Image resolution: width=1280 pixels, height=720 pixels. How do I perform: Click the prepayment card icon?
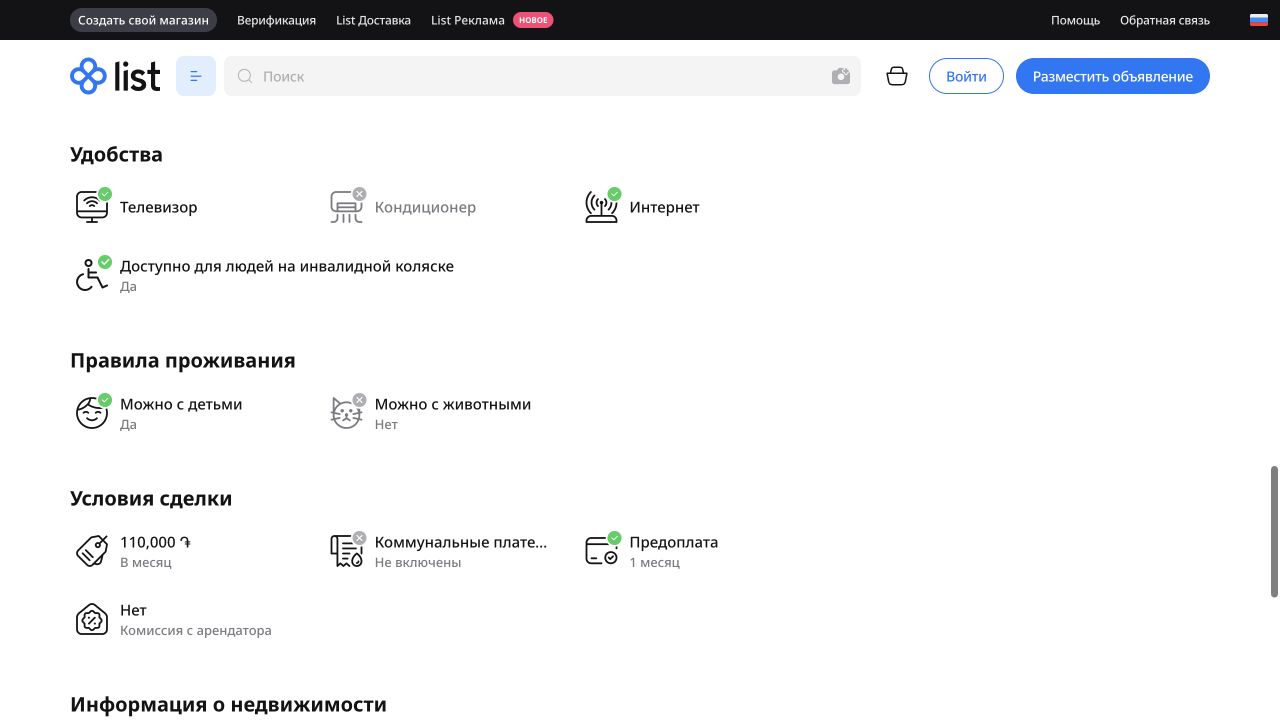tap(602, 550)
